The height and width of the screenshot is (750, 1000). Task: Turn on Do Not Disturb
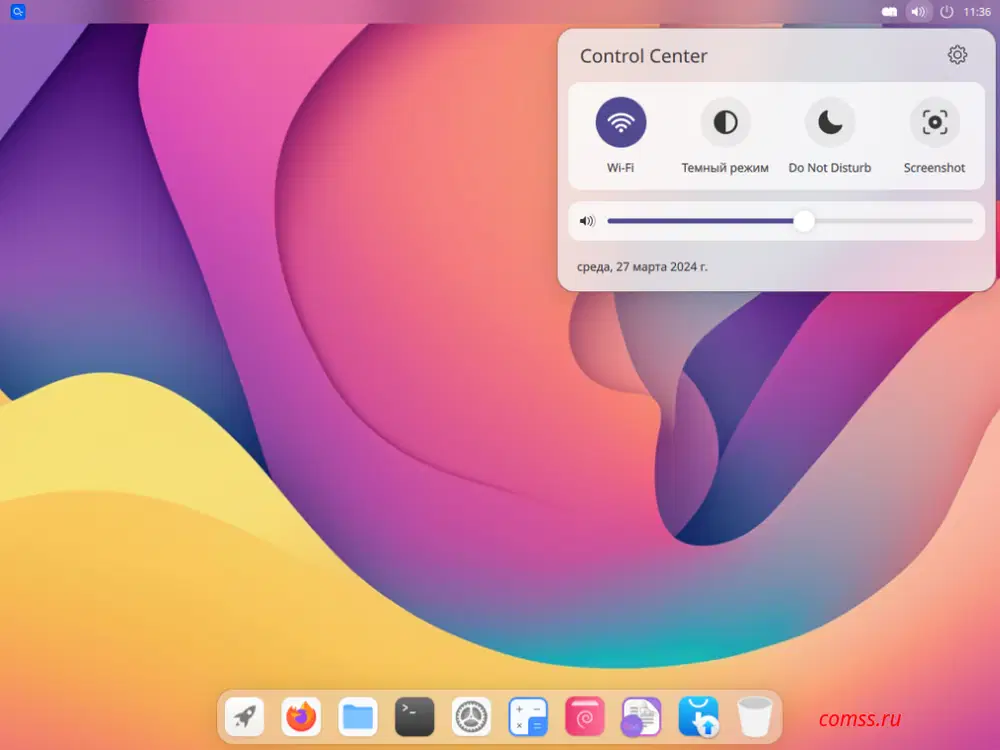(830, 122)
